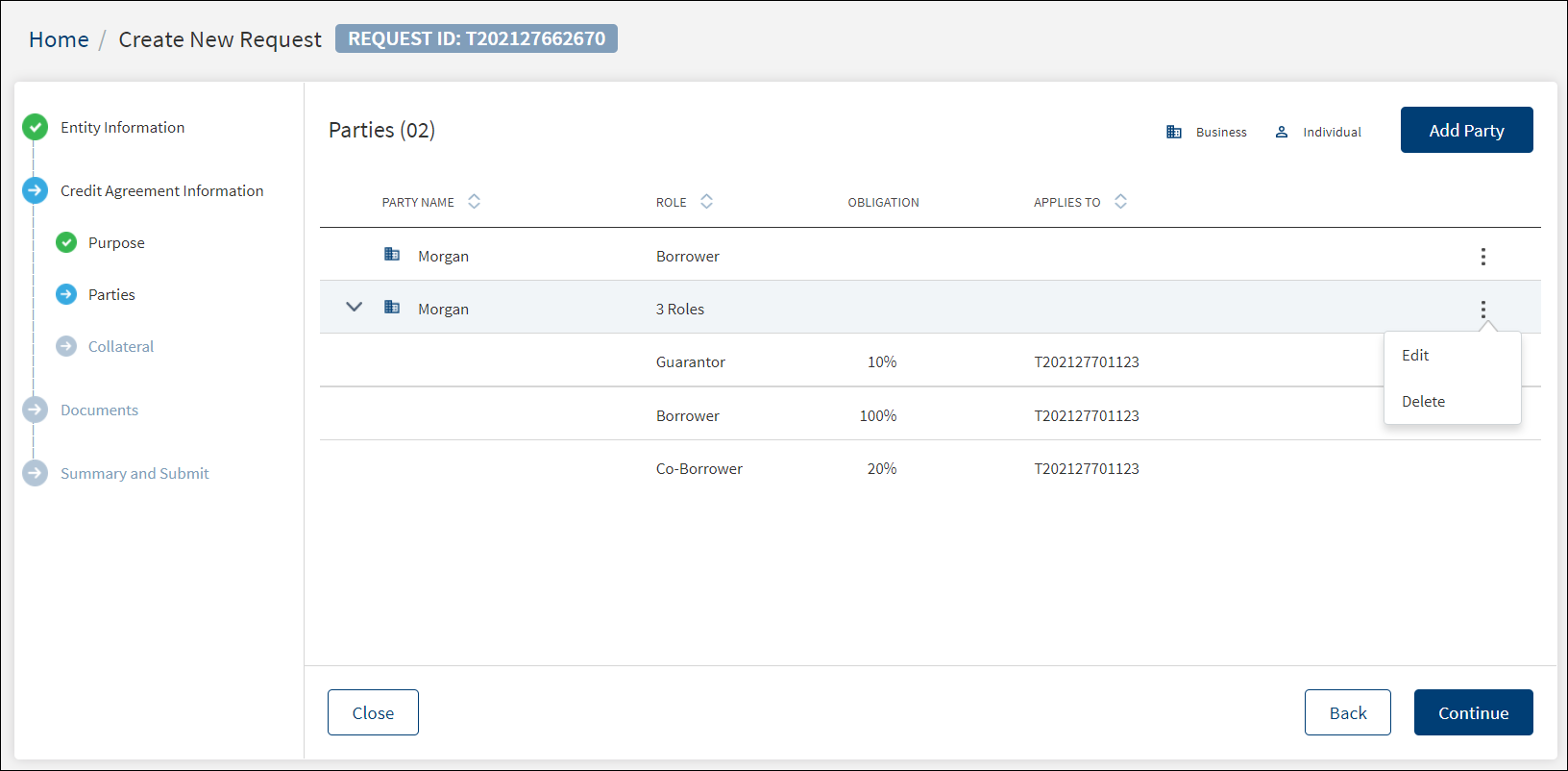
Task: Click Borrower role in 100% sub-row
Action: (x=688, y=416)
